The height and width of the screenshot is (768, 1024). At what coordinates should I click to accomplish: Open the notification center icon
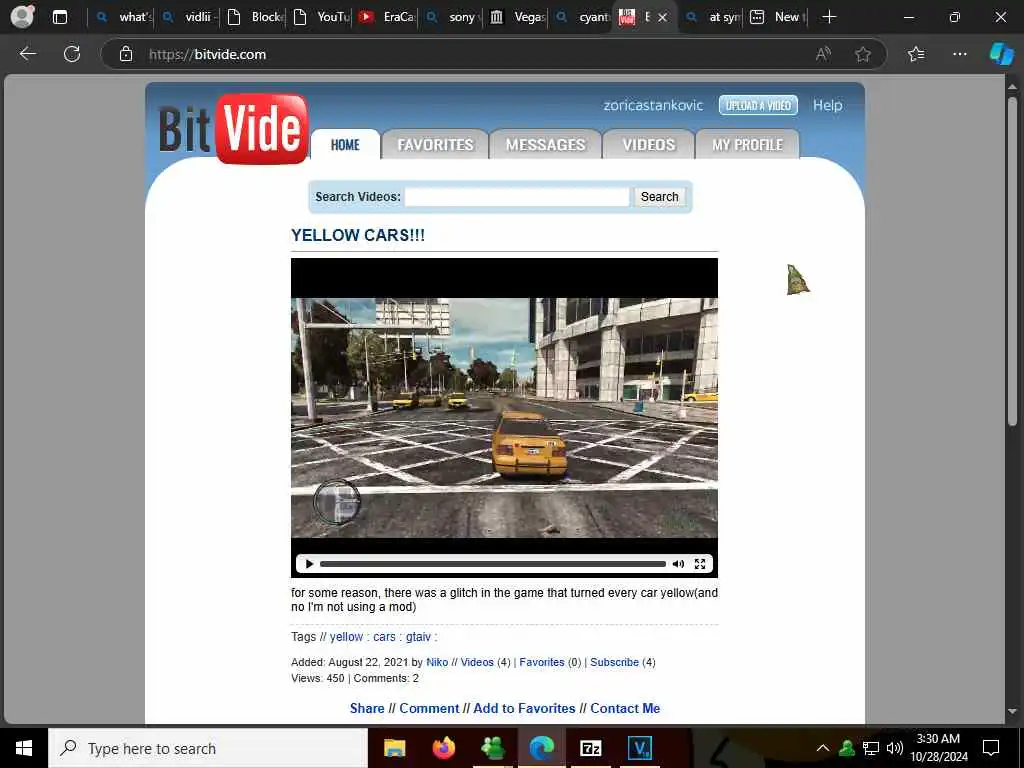(991, 748)
